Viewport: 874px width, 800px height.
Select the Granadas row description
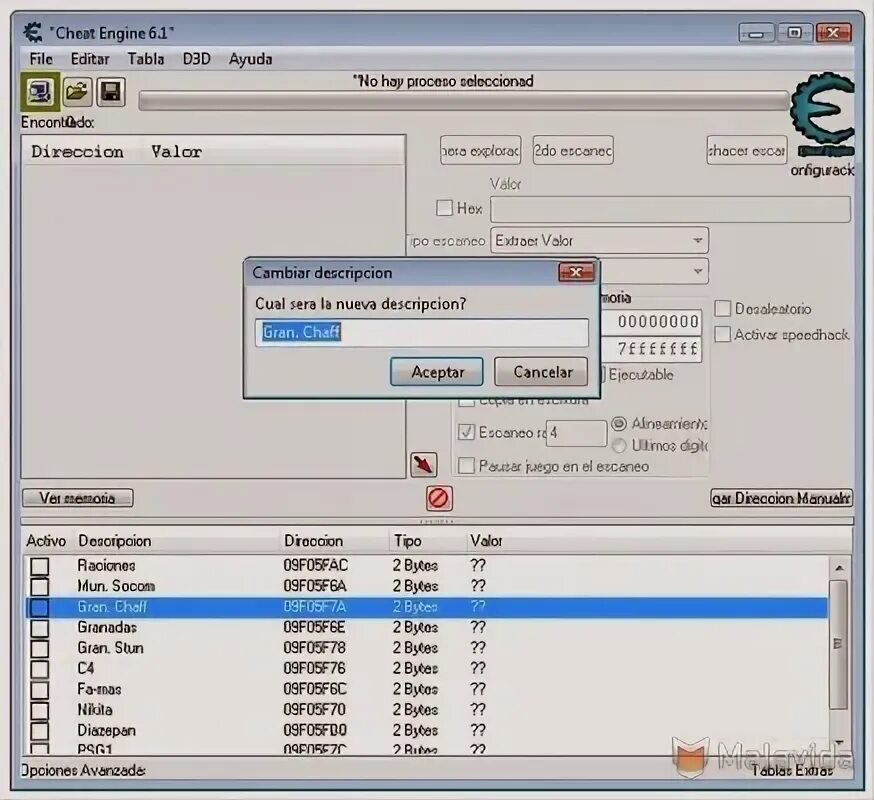click(x=107, y=627)
